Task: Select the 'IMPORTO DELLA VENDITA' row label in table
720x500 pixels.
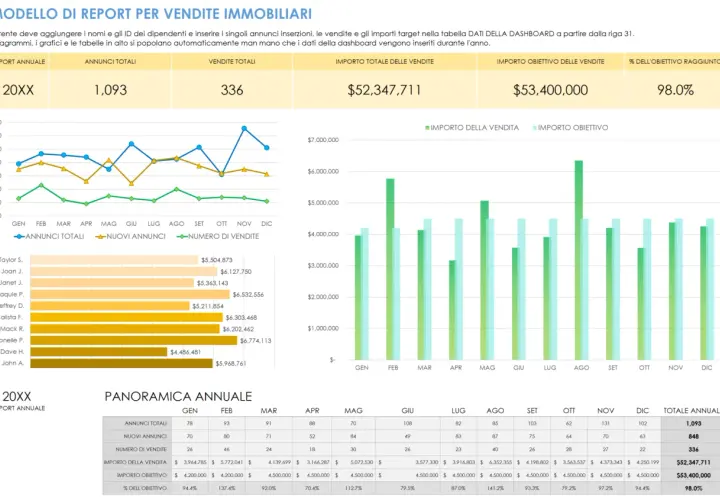Action: point(135,462)
